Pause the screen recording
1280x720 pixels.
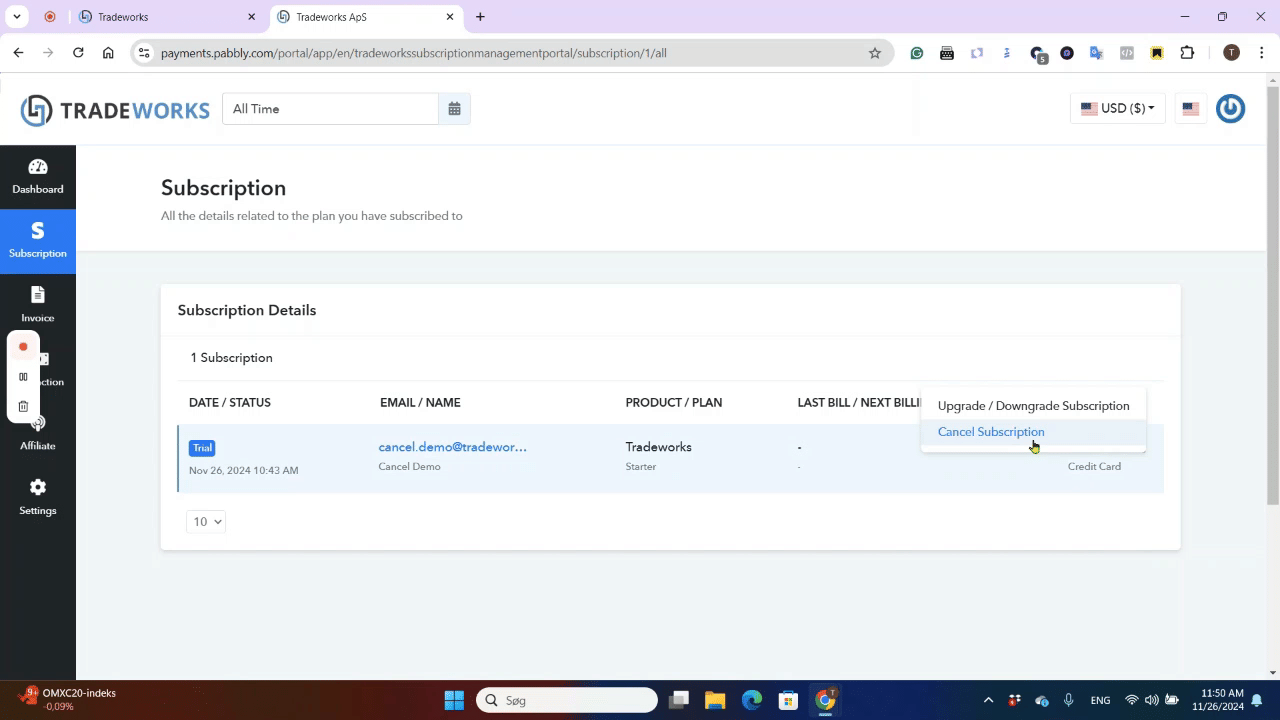pyautogui.click(x=23, y=377)
